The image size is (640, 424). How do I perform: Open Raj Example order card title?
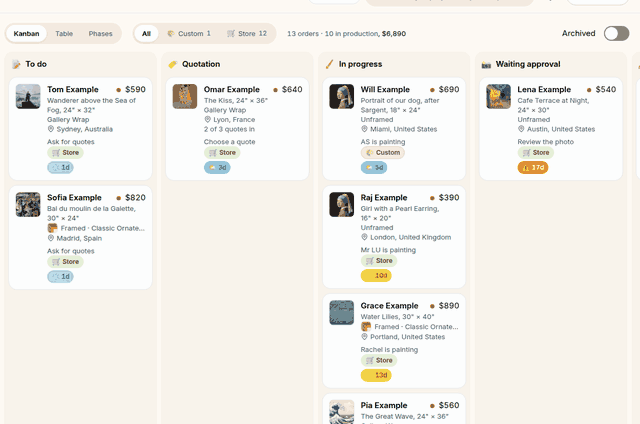384,198
